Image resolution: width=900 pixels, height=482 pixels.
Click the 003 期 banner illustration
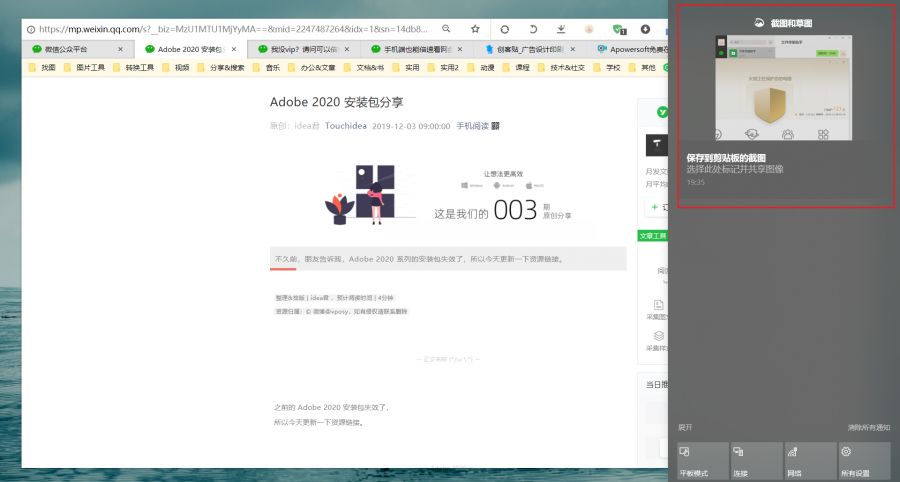[x=448, y=195]
